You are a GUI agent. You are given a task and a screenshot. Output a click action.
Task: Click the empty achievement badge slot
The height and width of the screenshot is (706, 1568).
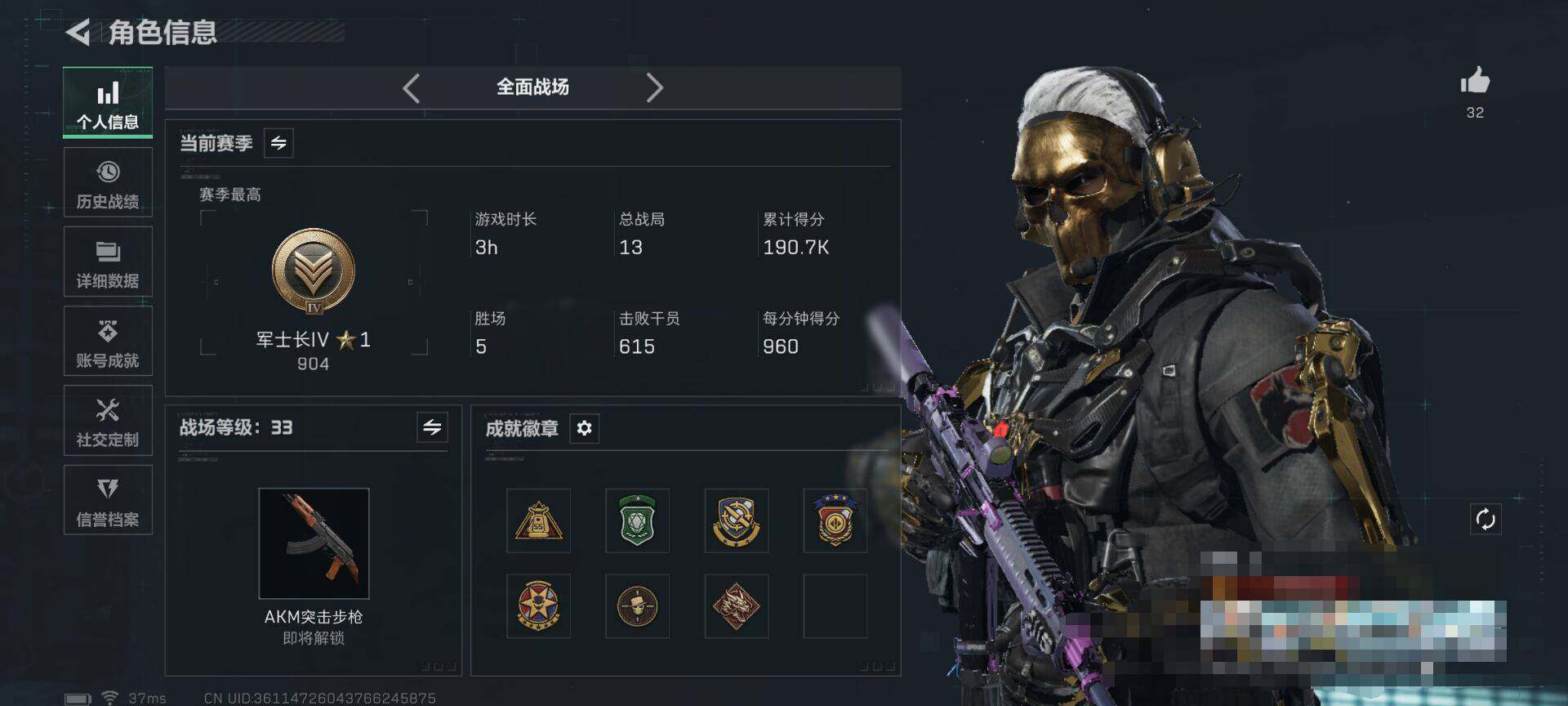coord(835,606)
